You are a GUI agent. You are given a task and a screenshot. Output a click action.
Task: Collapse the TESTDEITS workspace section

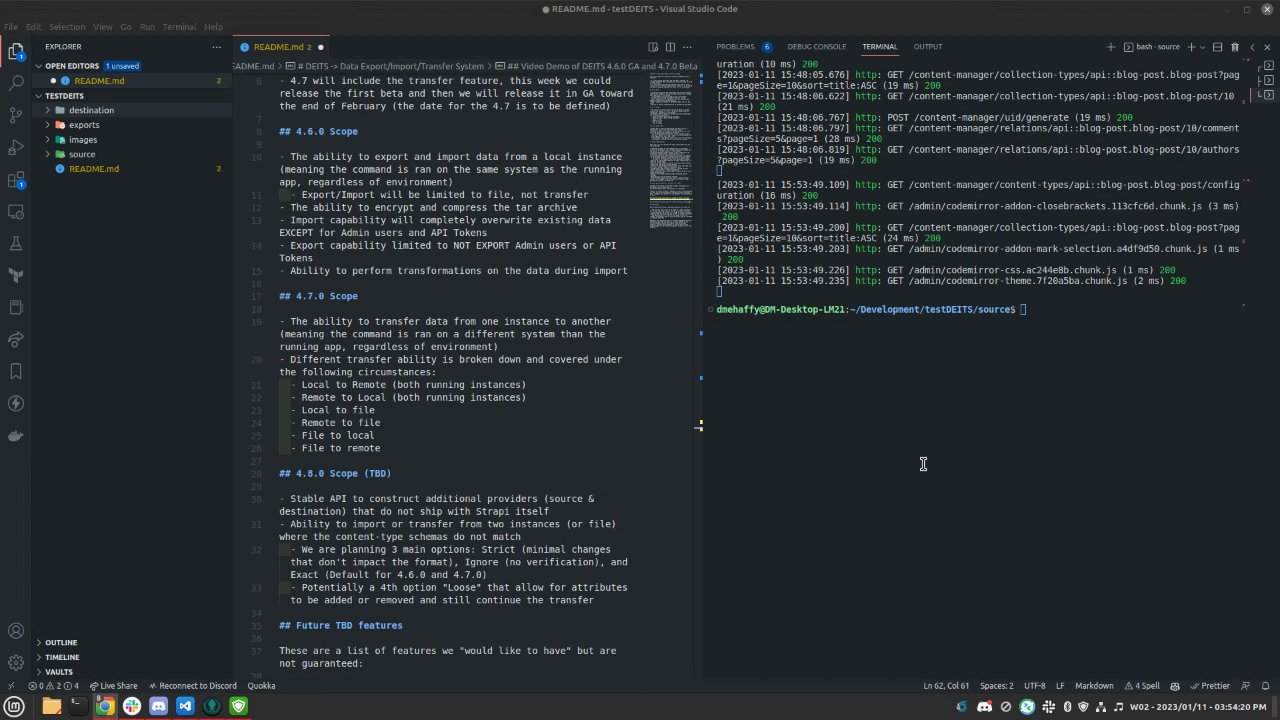[132, 96]
